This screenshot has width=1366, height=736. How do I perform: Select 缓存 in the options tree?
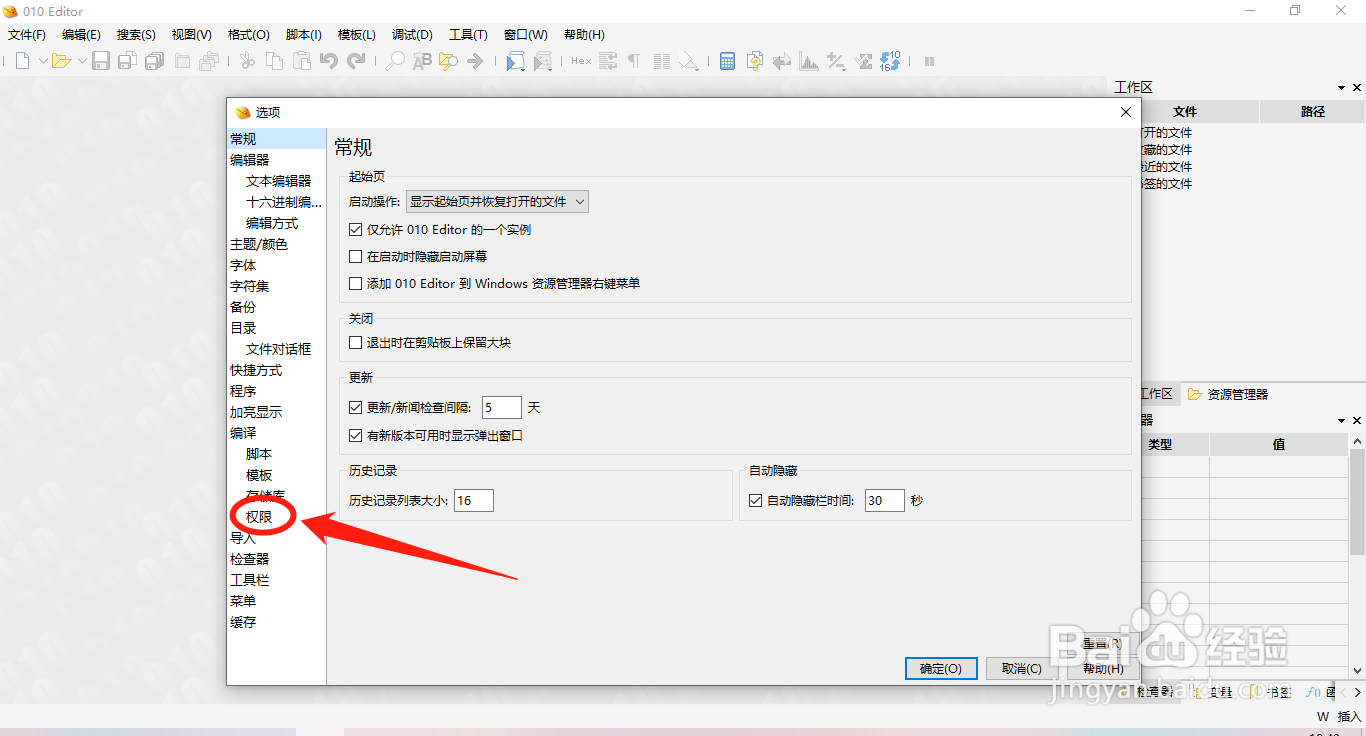point(243,622)
